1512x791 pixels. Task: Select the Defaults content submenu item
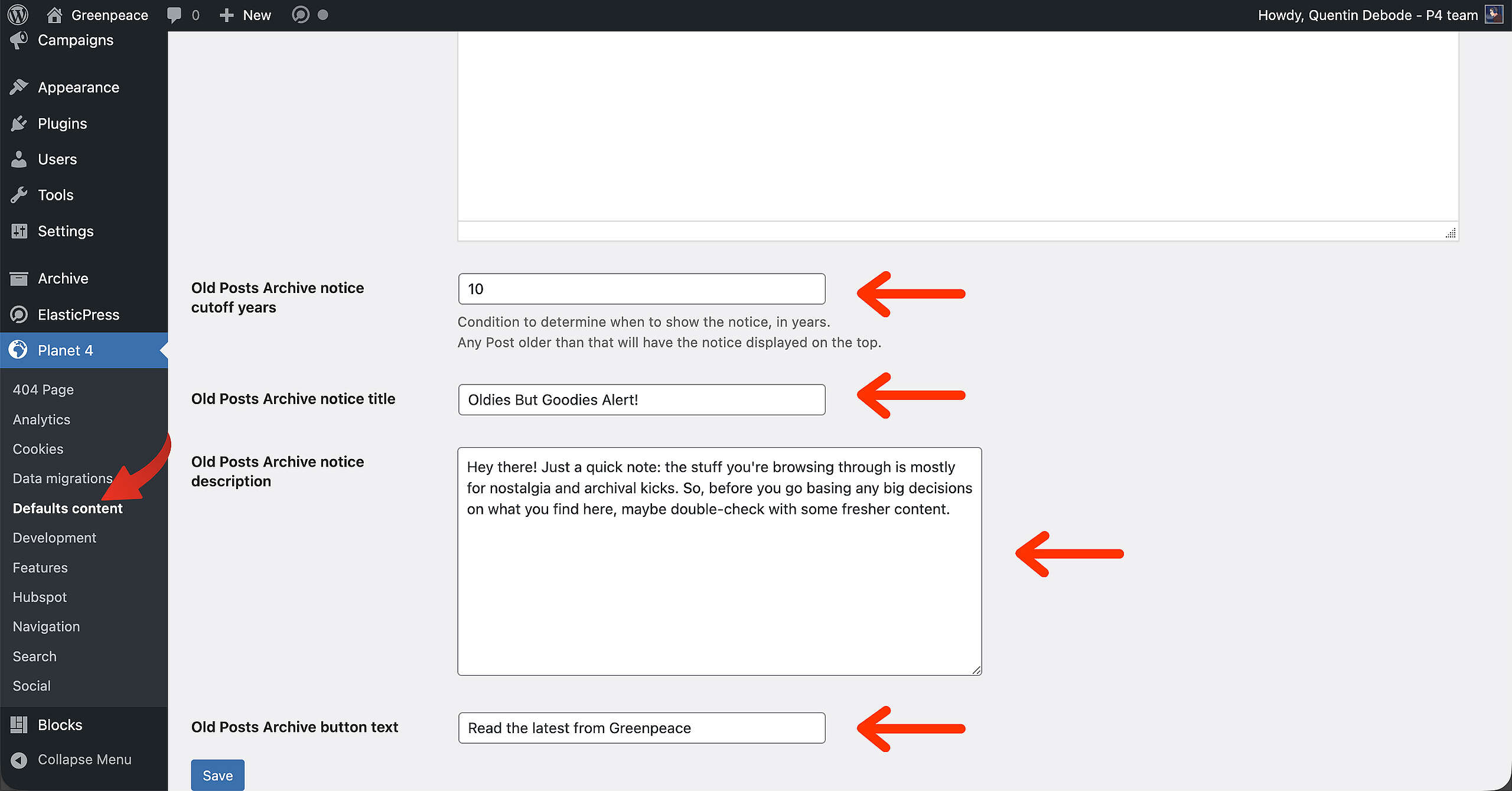point(67,509)
